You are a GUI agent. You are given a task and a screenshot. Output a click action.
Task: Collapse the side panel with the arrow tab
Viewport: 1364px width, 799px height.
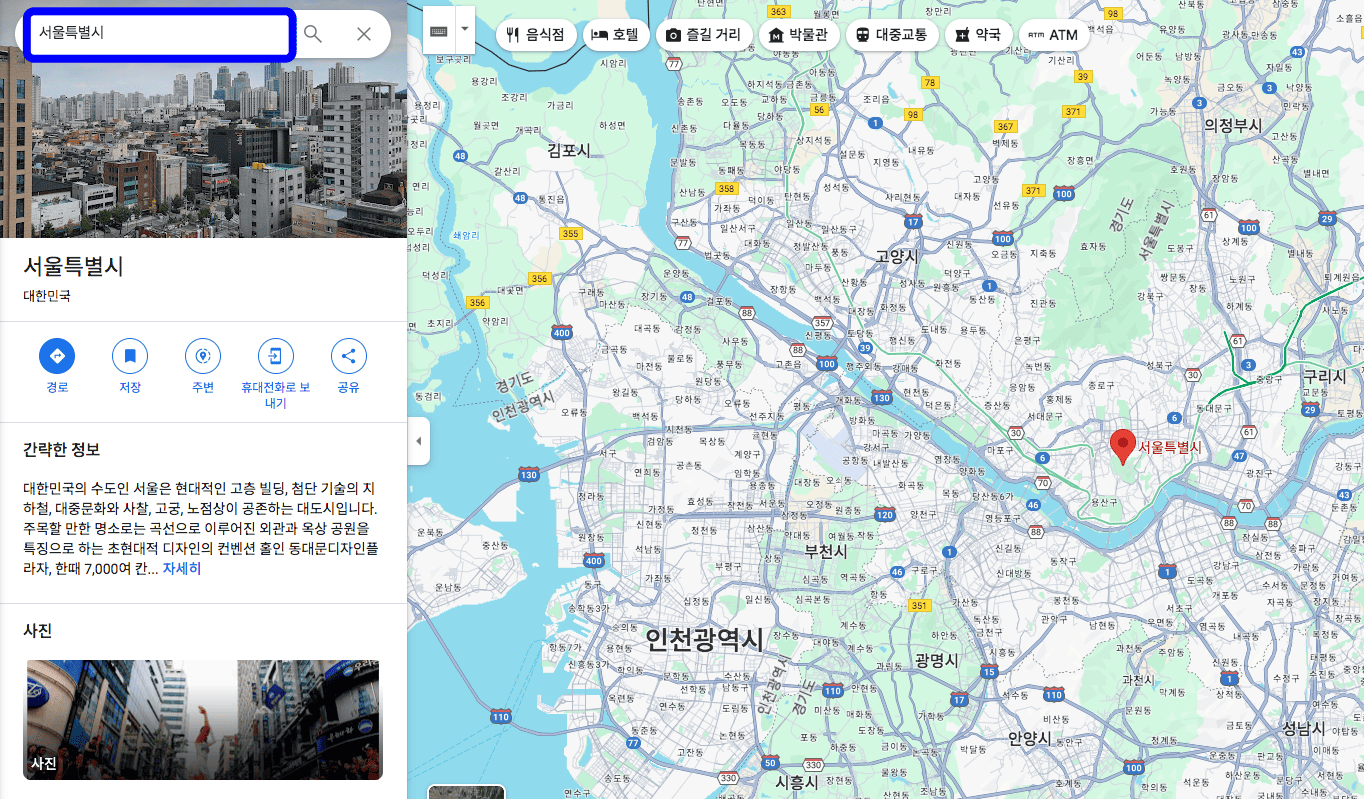pyautogui.click(x=418, y=441)
